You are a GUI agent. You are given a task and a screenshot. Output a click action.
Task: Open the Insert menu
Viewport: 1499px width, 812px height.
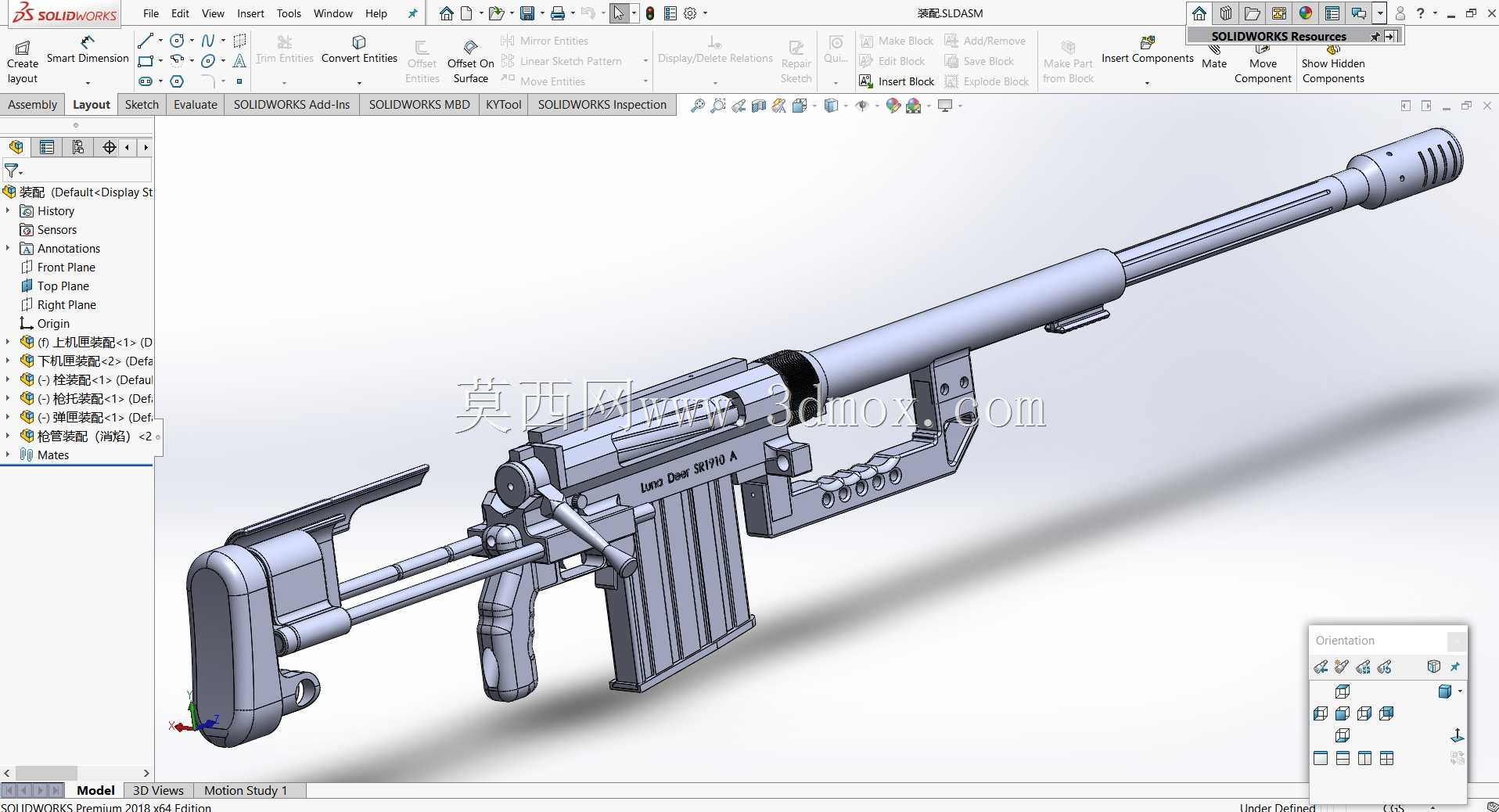coord(250,13)
